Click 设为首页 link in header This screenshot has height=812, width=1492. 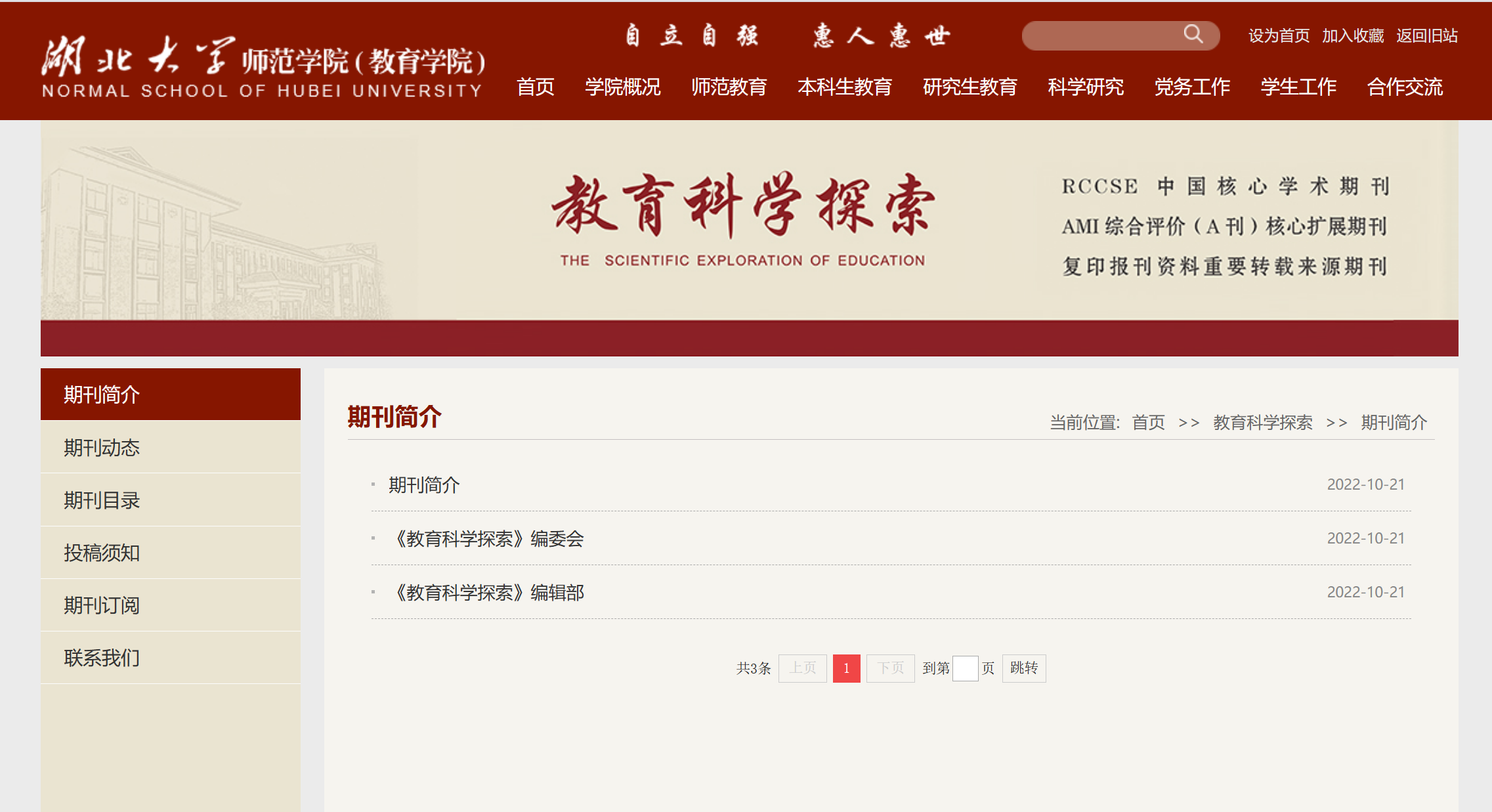(1279, 35)
